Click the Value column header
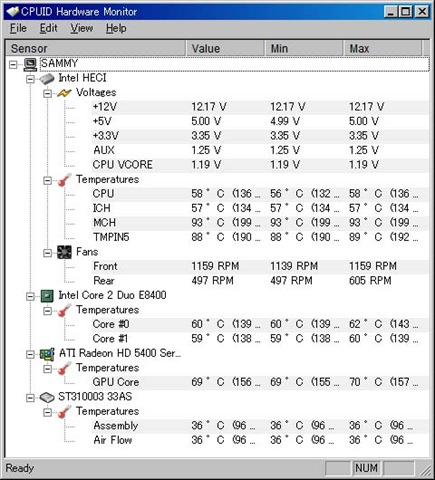The image size is (435, 480). [x=226, y=49]
